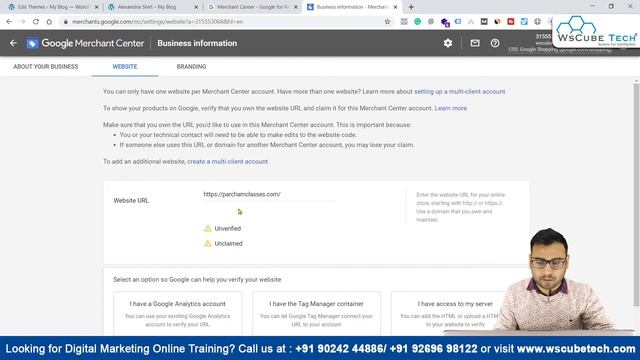Open the mail notifications icon
640x360 pixels.
click(475, 43)
